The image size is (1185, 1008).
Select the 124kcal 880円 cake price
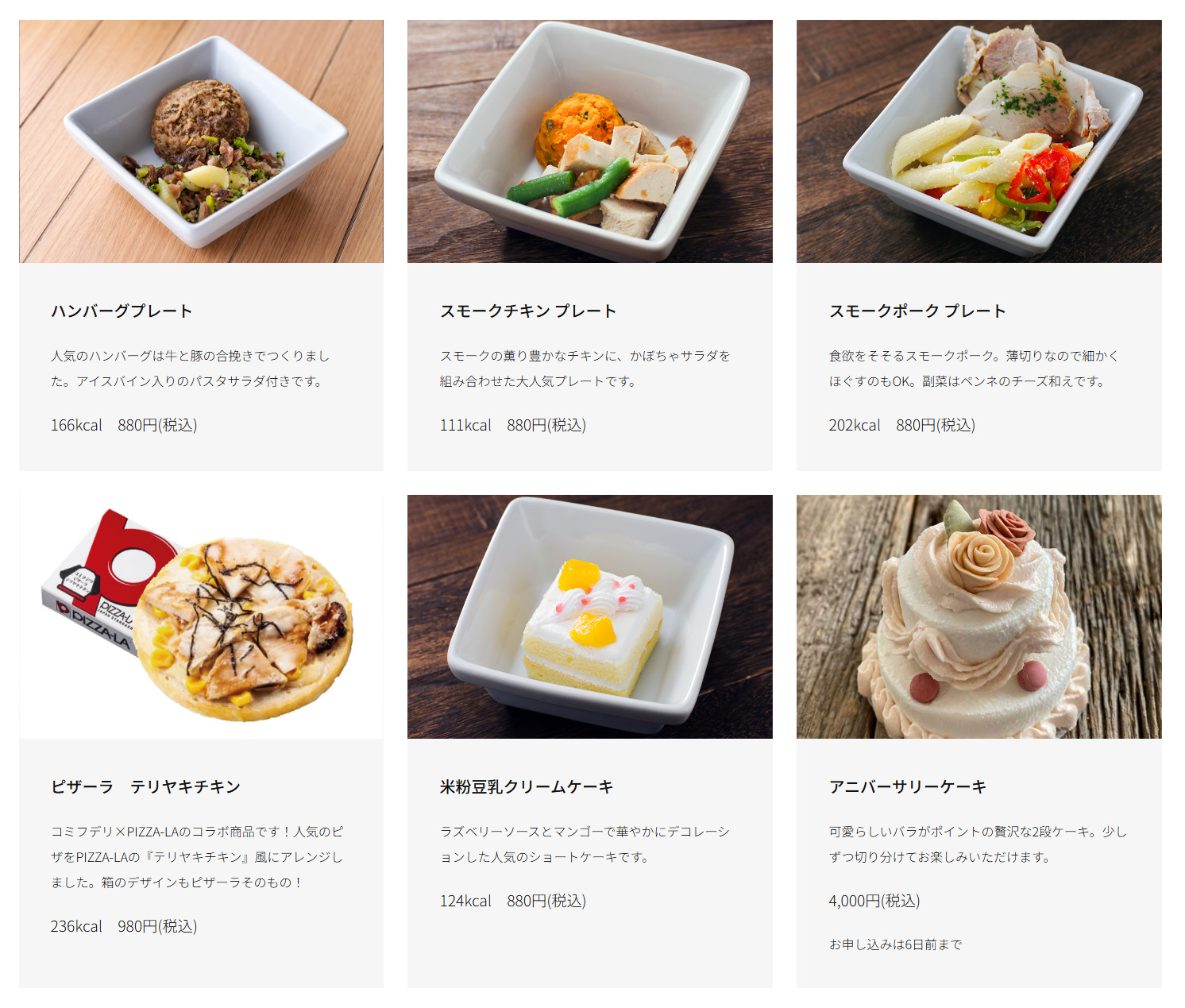pos(513,901)
